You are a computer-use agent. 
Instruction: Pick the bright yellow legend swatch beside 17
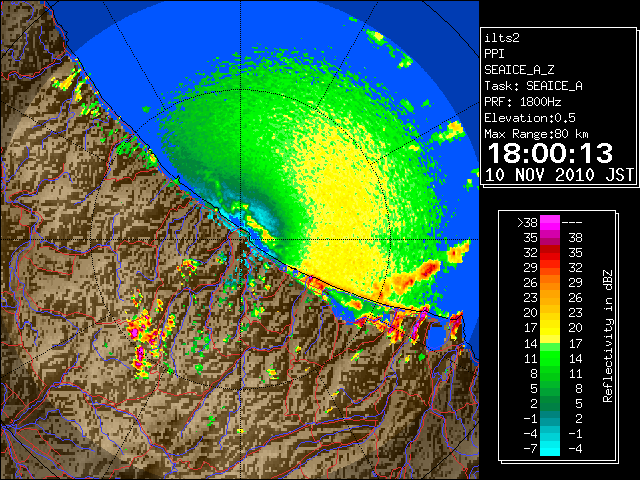(x=550, y=328)
